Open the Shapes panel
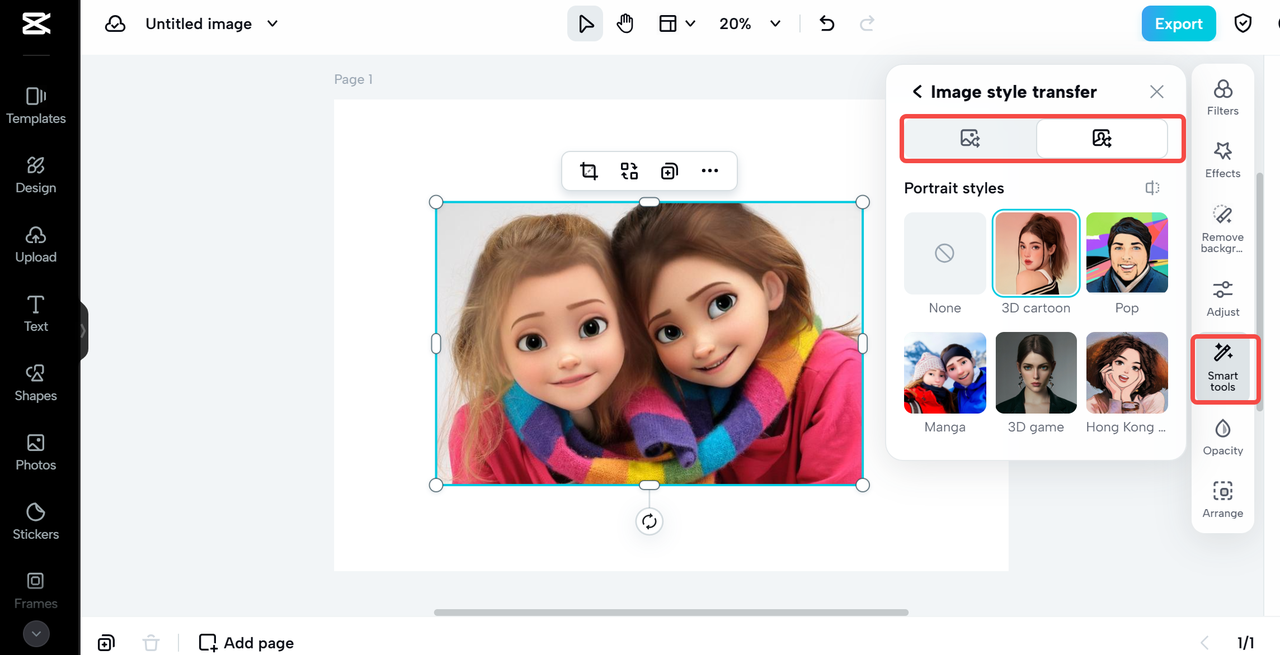The width and height of the screenshot is (1280, 655). [36, 383]
